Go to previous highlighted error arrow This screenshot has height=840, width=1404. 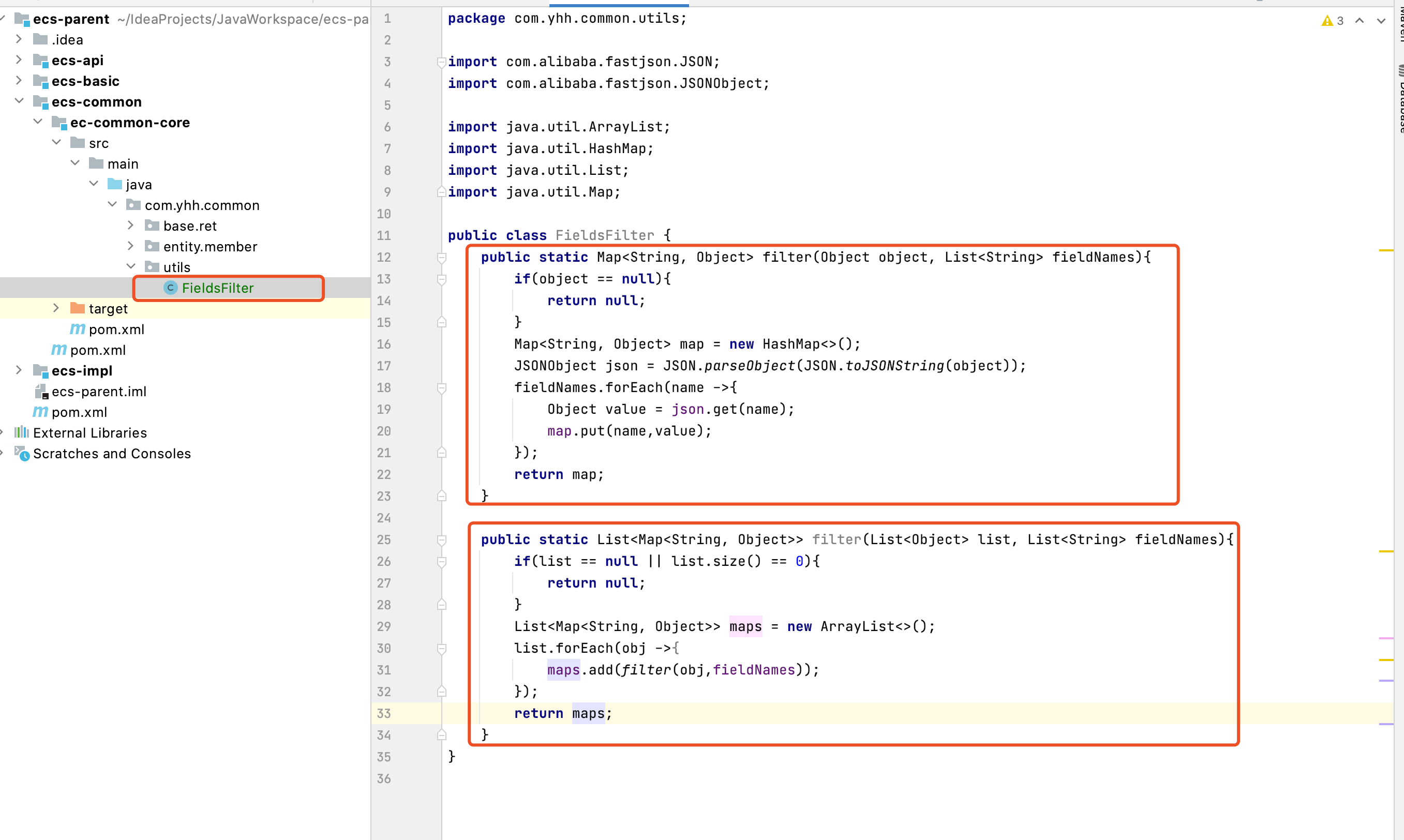click(x=1360, y=21)
